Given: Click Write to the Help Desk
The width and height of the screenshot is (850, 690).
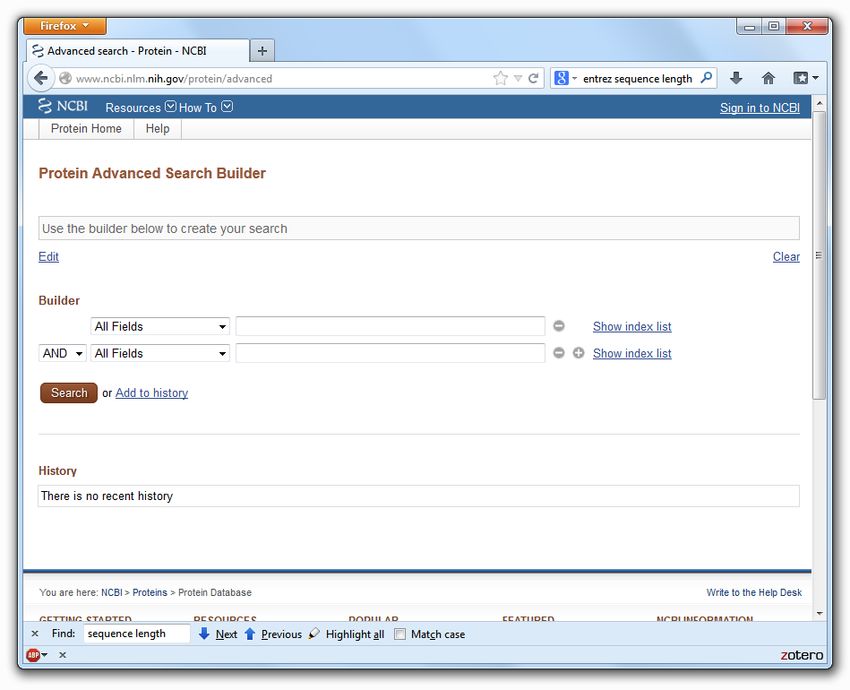Looking at the screenshot, I should (x=754, y=592).
